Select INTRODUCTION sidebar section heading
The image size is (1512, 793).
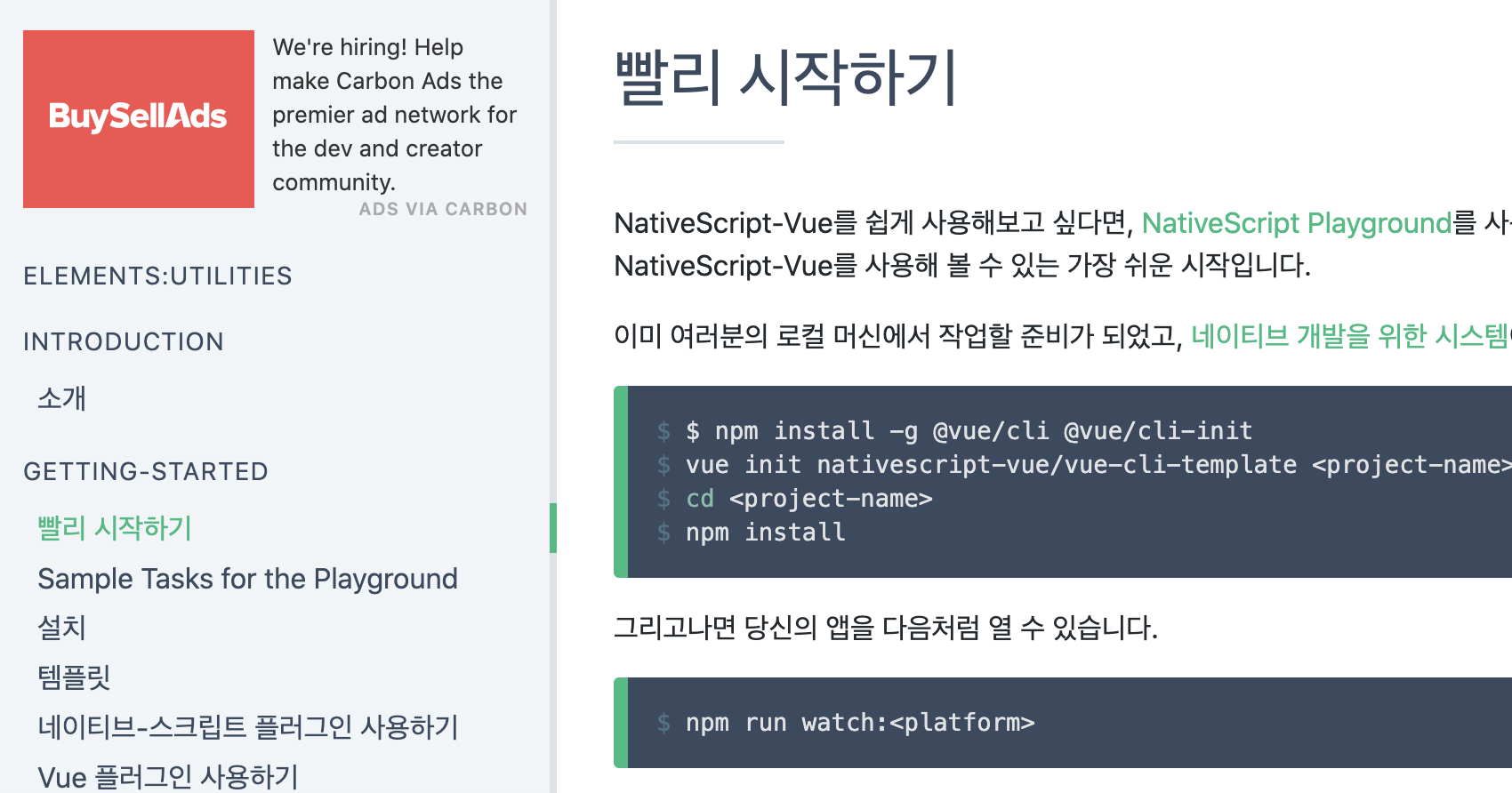coord(124,342)
